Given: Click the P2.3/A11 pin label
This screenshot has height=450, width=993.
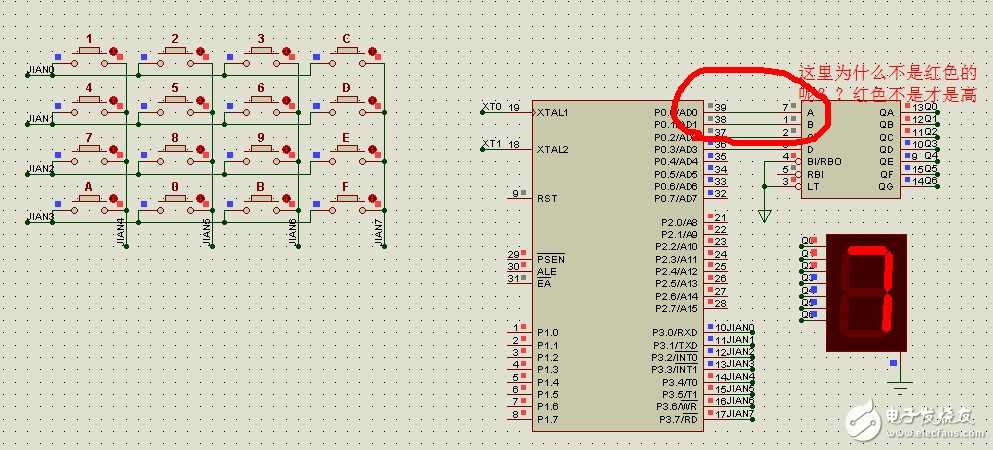Looking at the screenshot, I should pyautogui.click(x=676, y=259).
